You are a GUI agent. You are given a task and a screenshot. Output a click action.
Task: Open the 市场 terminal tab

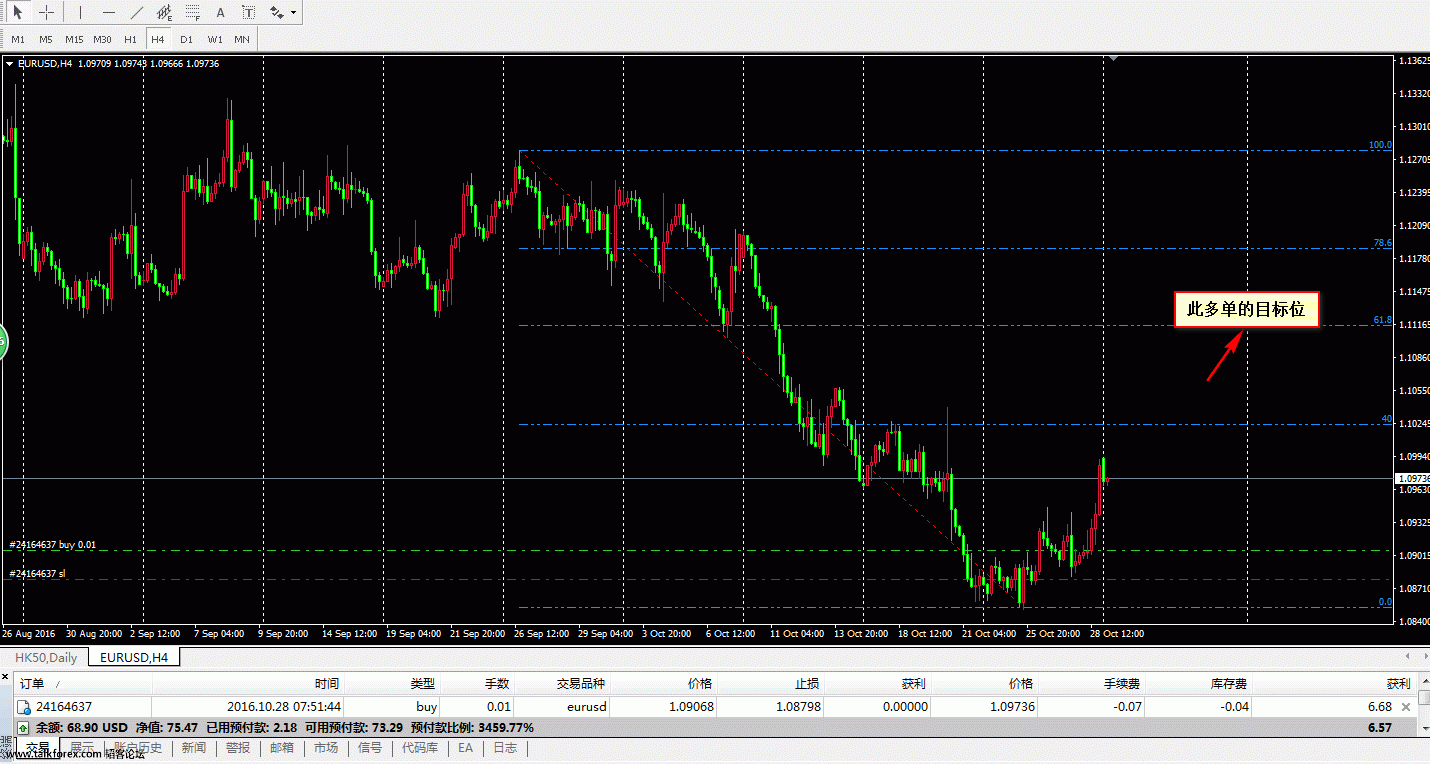click(x=326, y=748)
